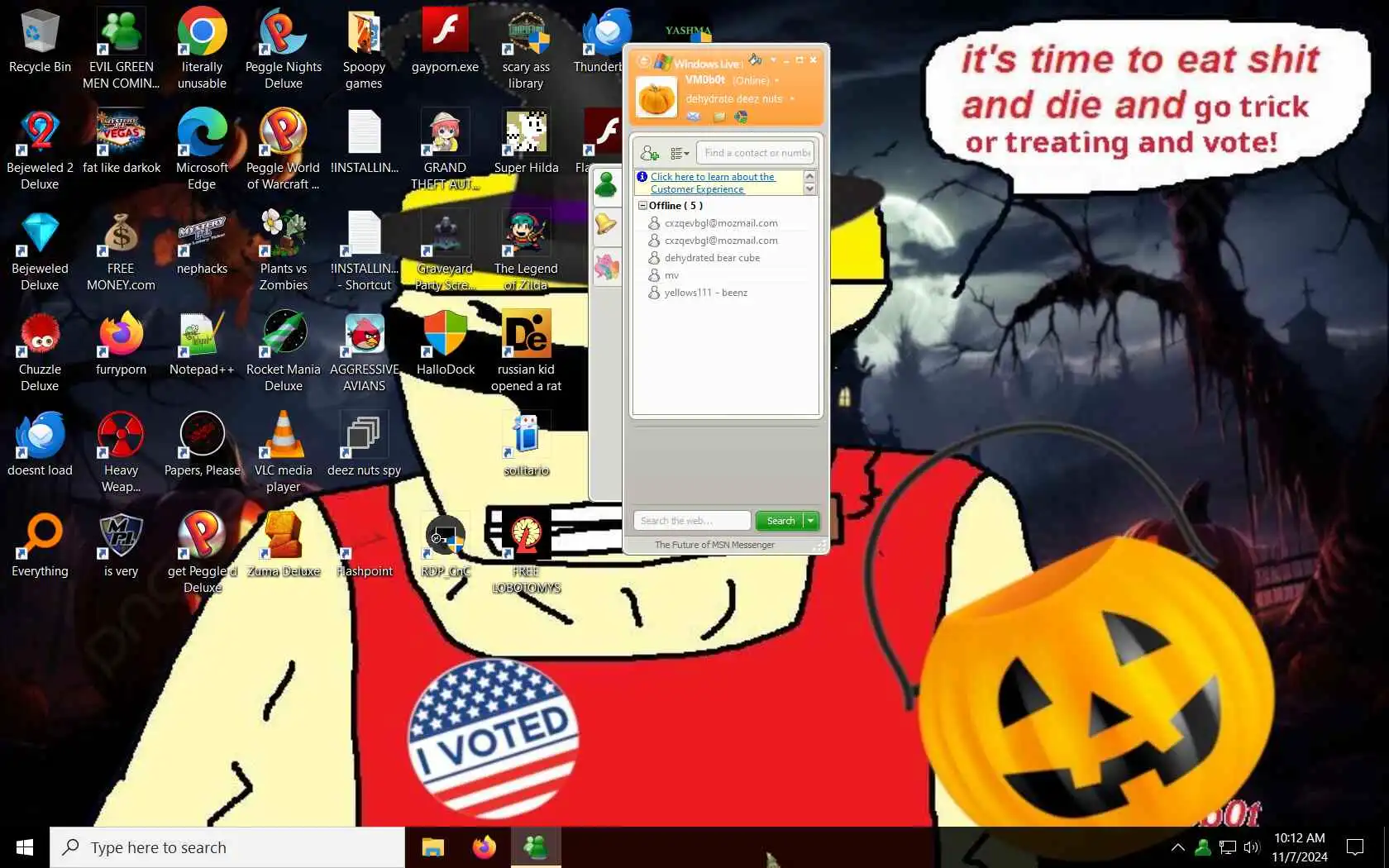Select the contact dehydrated bear cube
Image resolution: width=1389 pixels, height=868 pixels.
(x=712, y=258)
